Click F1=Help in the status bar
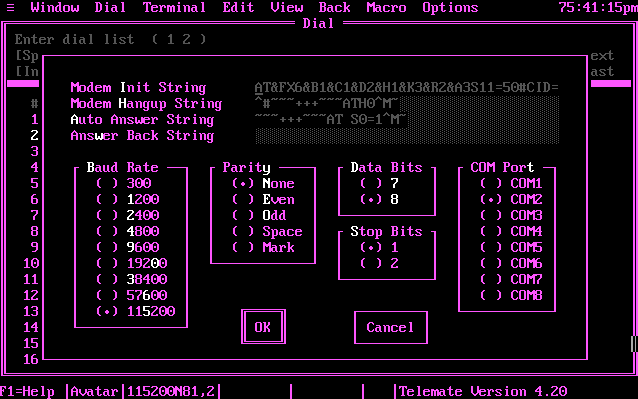 pos(27,391)
